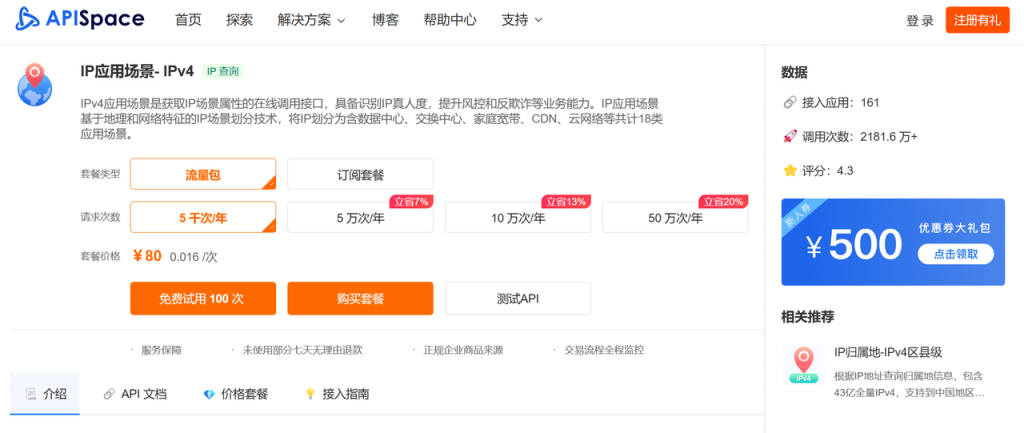Expand the 解决方案 dropdown menu
The image size is (1024, 433).
(311, 20)
